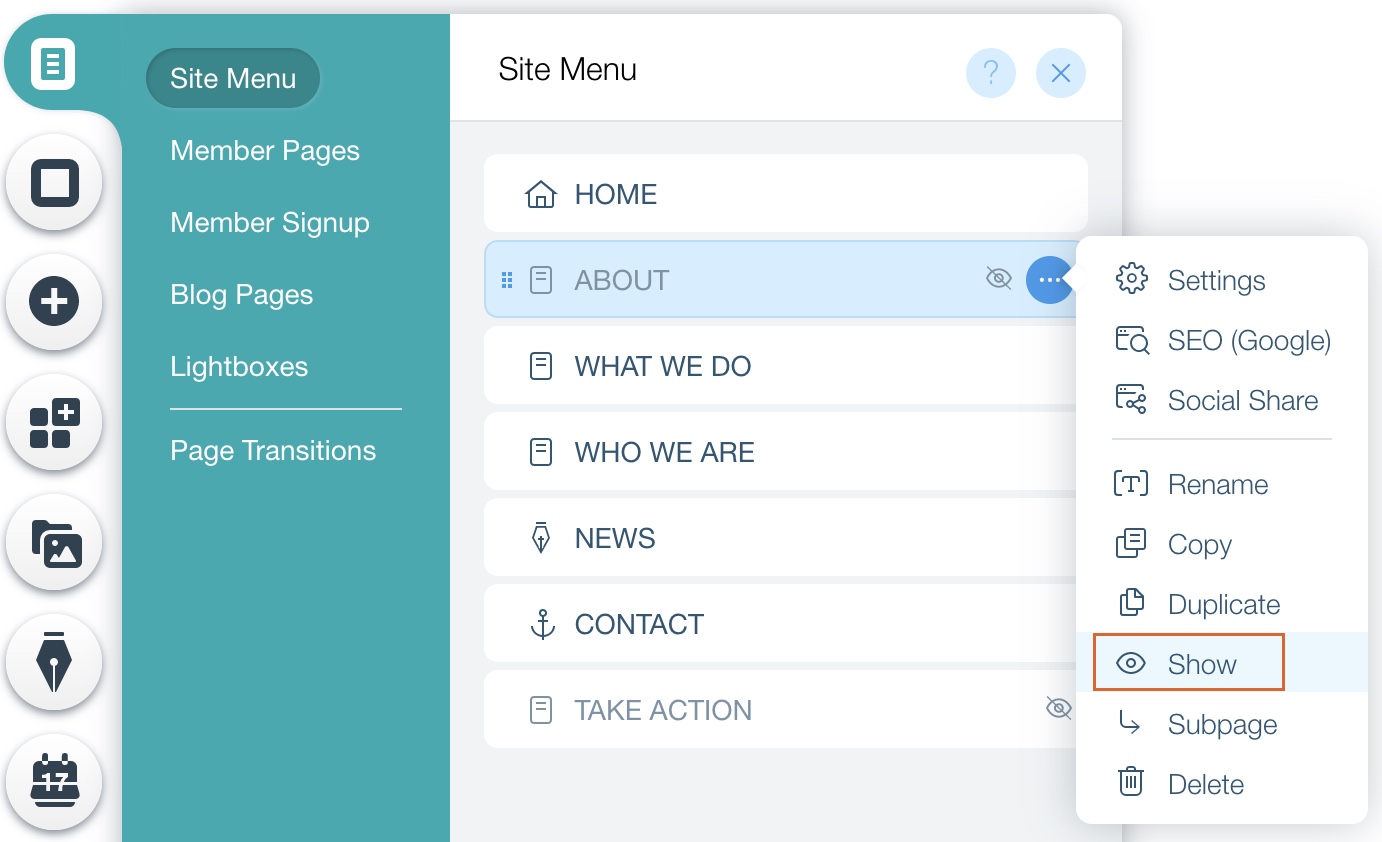
Task: Open Settings from the page context menu
Action: click(x=1216, y=280)
